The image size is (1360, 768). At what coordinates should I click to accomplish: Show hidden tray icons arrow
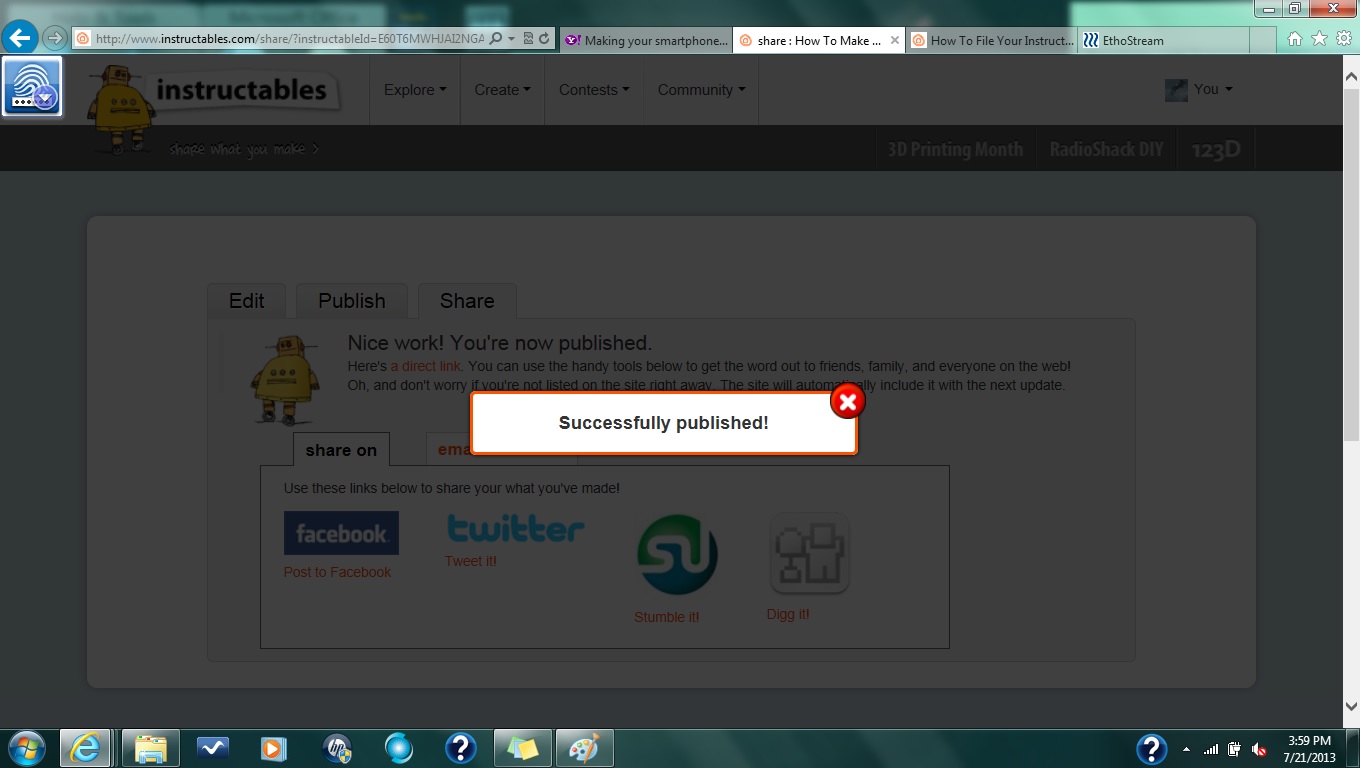[1187, 749]
